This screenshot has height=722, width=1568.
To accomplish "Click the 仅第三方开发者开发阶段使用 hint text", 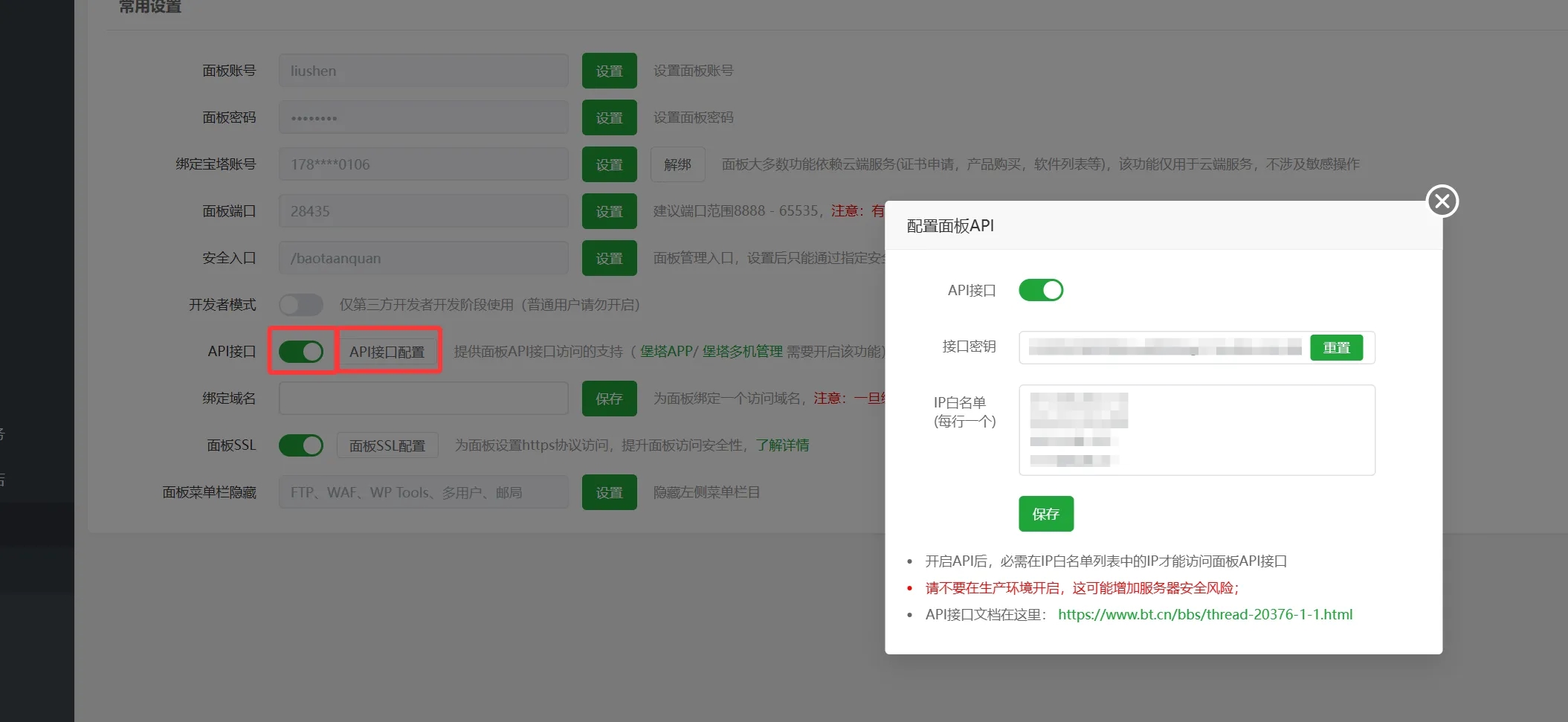I will [x=489, y=305].
